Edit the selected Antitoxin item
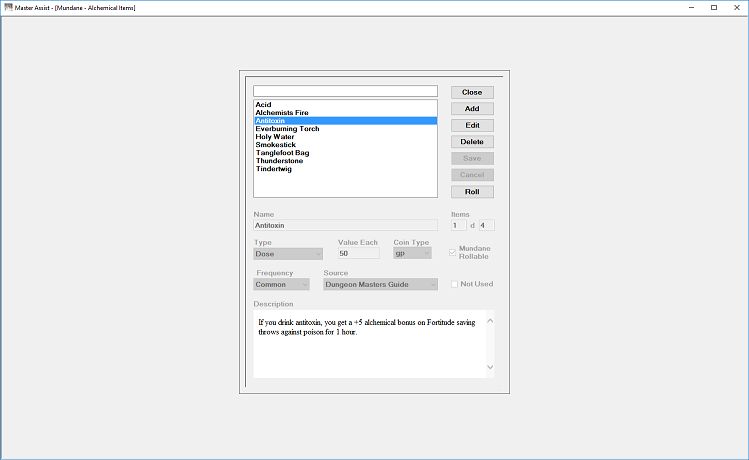 pos(472,125)
